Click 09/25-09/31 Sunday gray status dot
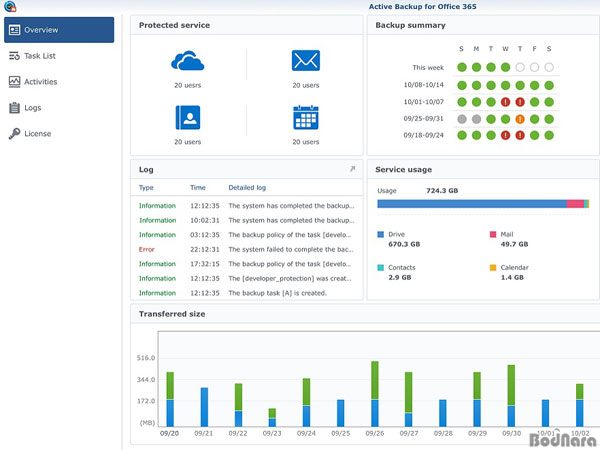Image resolution: width=600 pixels, height=450 pixels. coord(462,119)
